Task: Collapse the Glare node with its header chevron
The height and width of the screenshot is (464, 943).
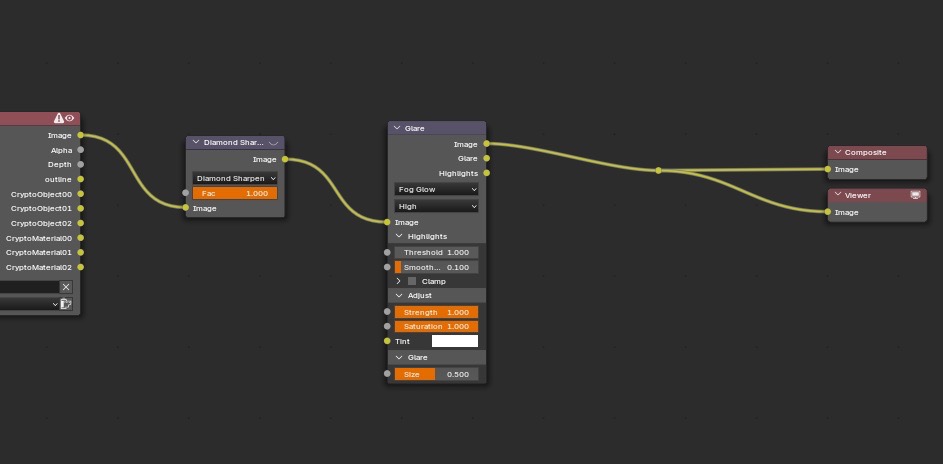Action: click(397, 128)
